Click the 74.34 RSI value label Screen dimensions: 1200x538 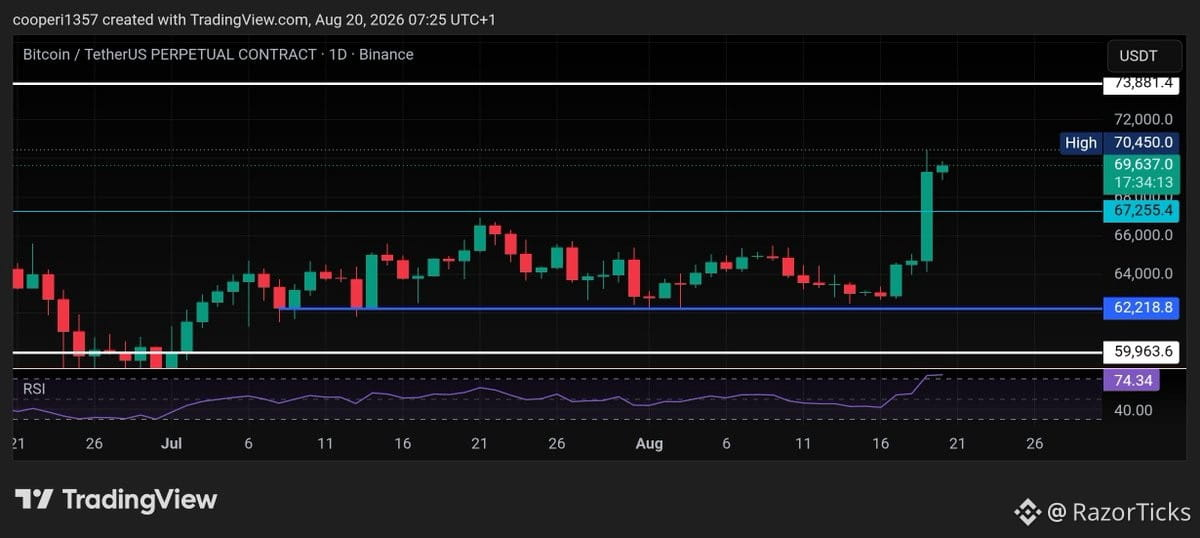(1133, 380)
